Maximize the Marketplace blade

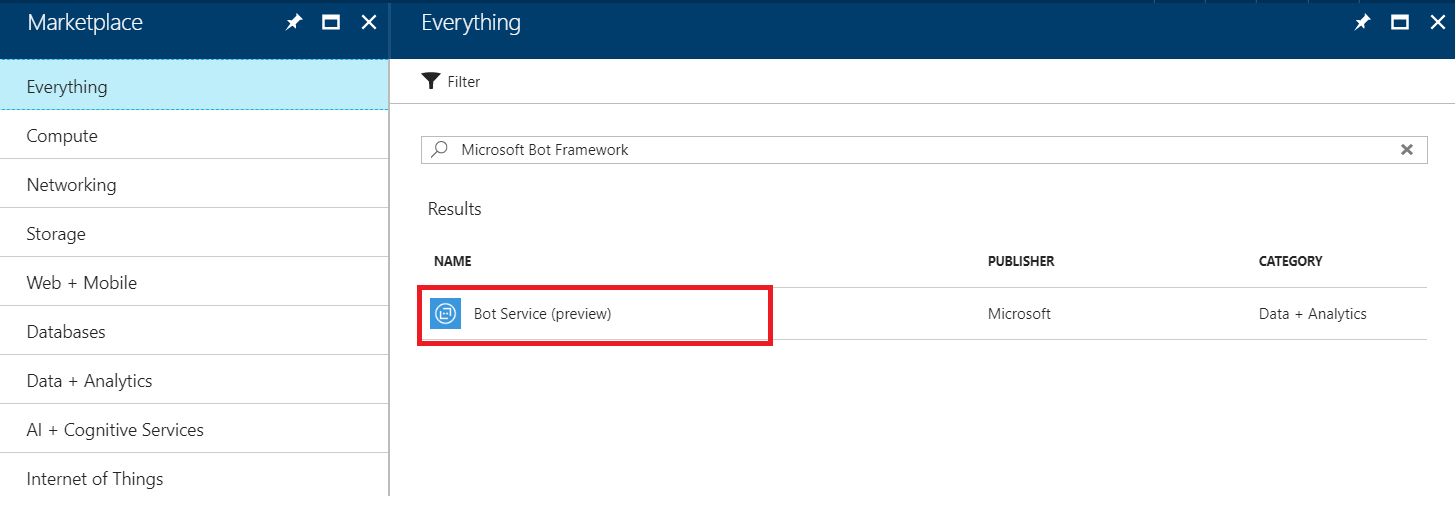[x=331, y=23]
